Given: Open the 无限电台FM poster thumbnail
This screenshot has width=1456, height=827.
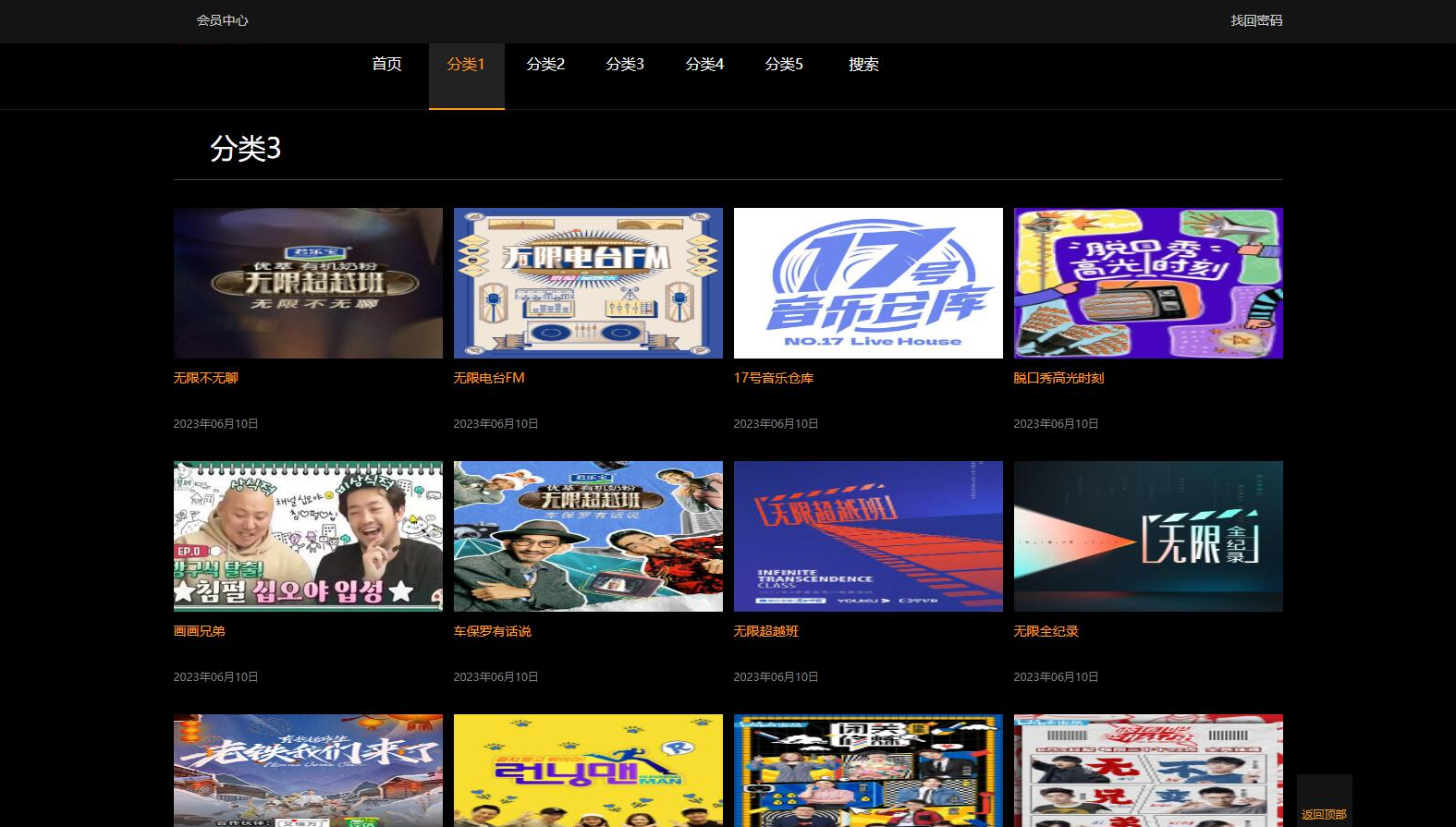Looking at the screenshot, I should 588,283.
